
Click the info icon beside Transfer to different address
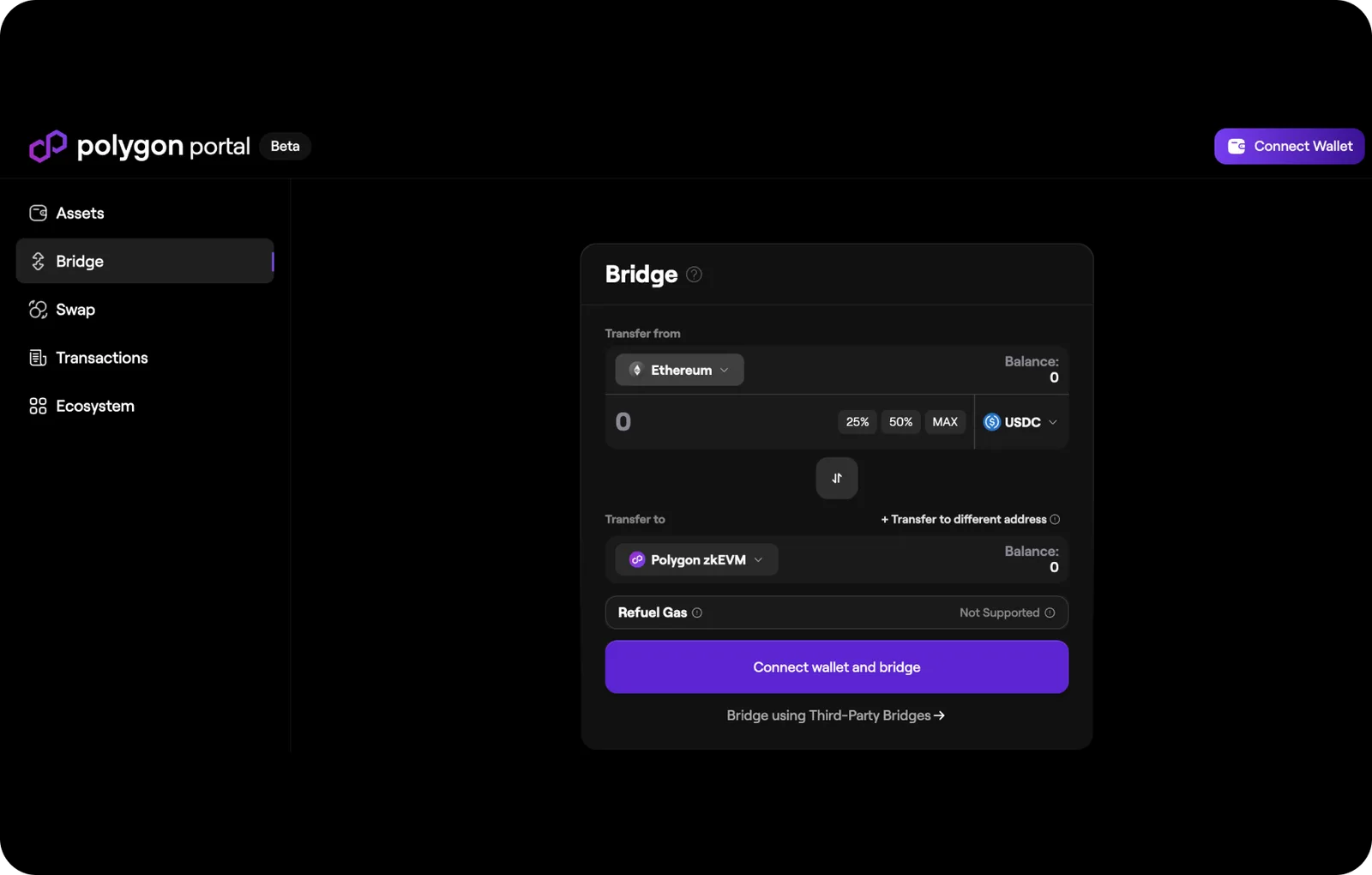coord(1056,519)
